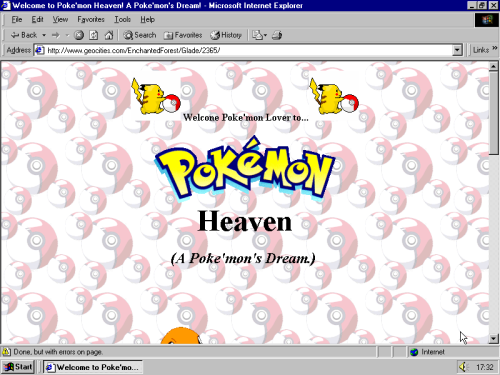
Task: Restore down the Internet Explorer window
Action: point(482,5)
